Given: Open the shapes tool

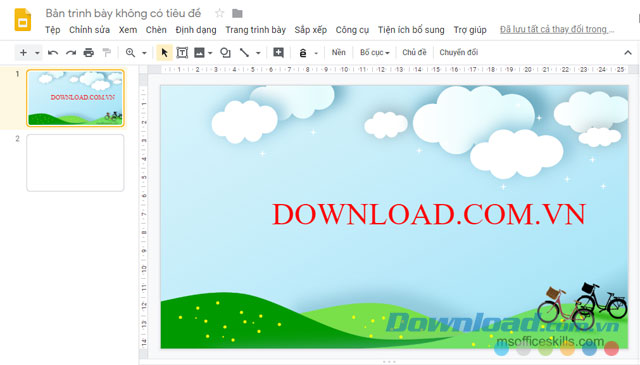Looking at the screenshot, I should coord(225,52).
